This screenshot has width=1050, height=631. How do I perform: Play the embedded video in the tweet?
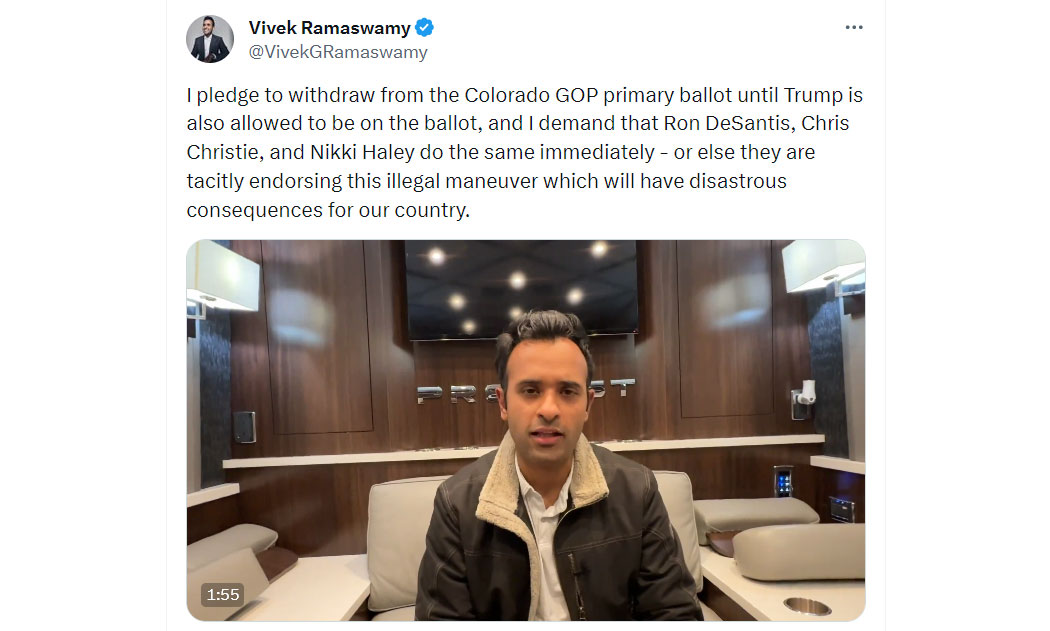pos(526,430)
